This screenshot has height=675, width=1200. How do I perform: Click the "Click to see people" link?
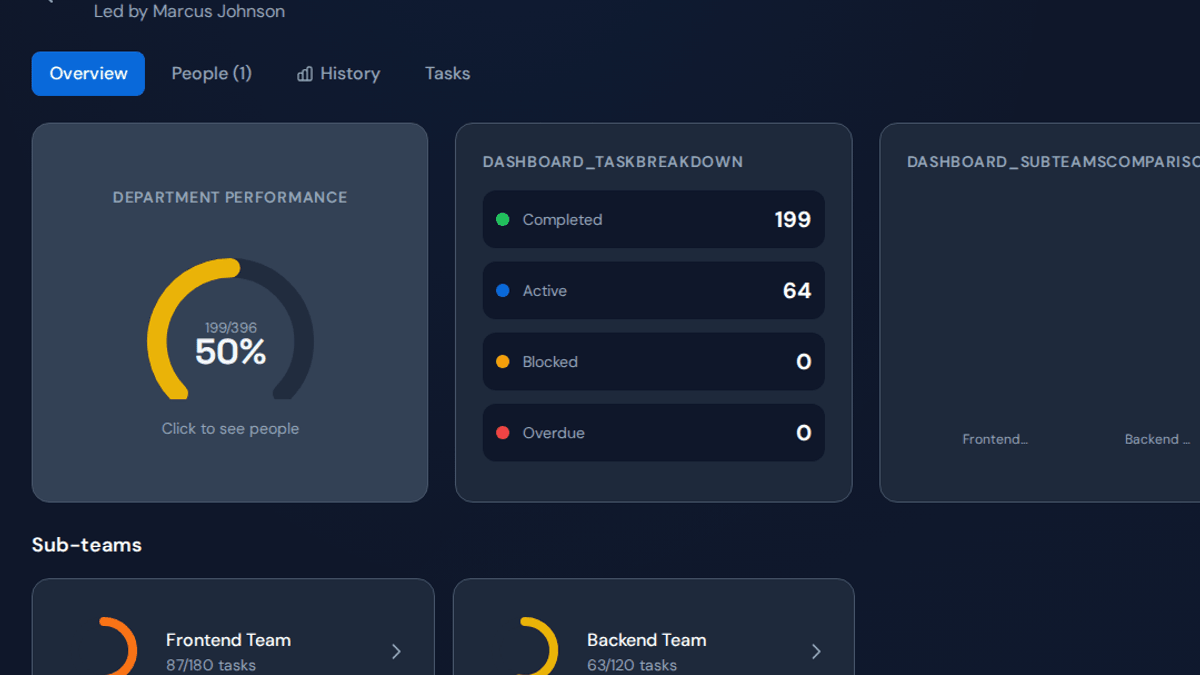pyautogui.click(x=230, y=429)
